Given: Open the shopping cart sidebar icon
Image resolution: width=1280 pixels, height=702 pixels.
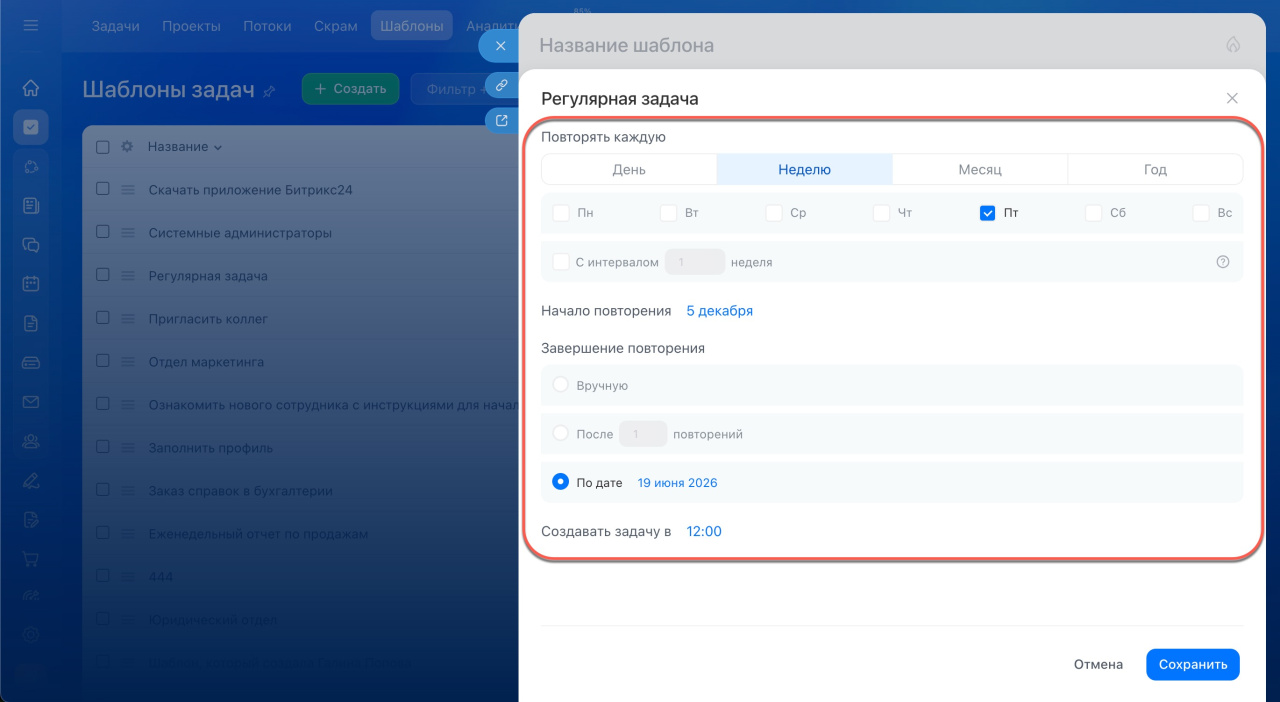Looking at the screenshot, I should click(31, 558).
